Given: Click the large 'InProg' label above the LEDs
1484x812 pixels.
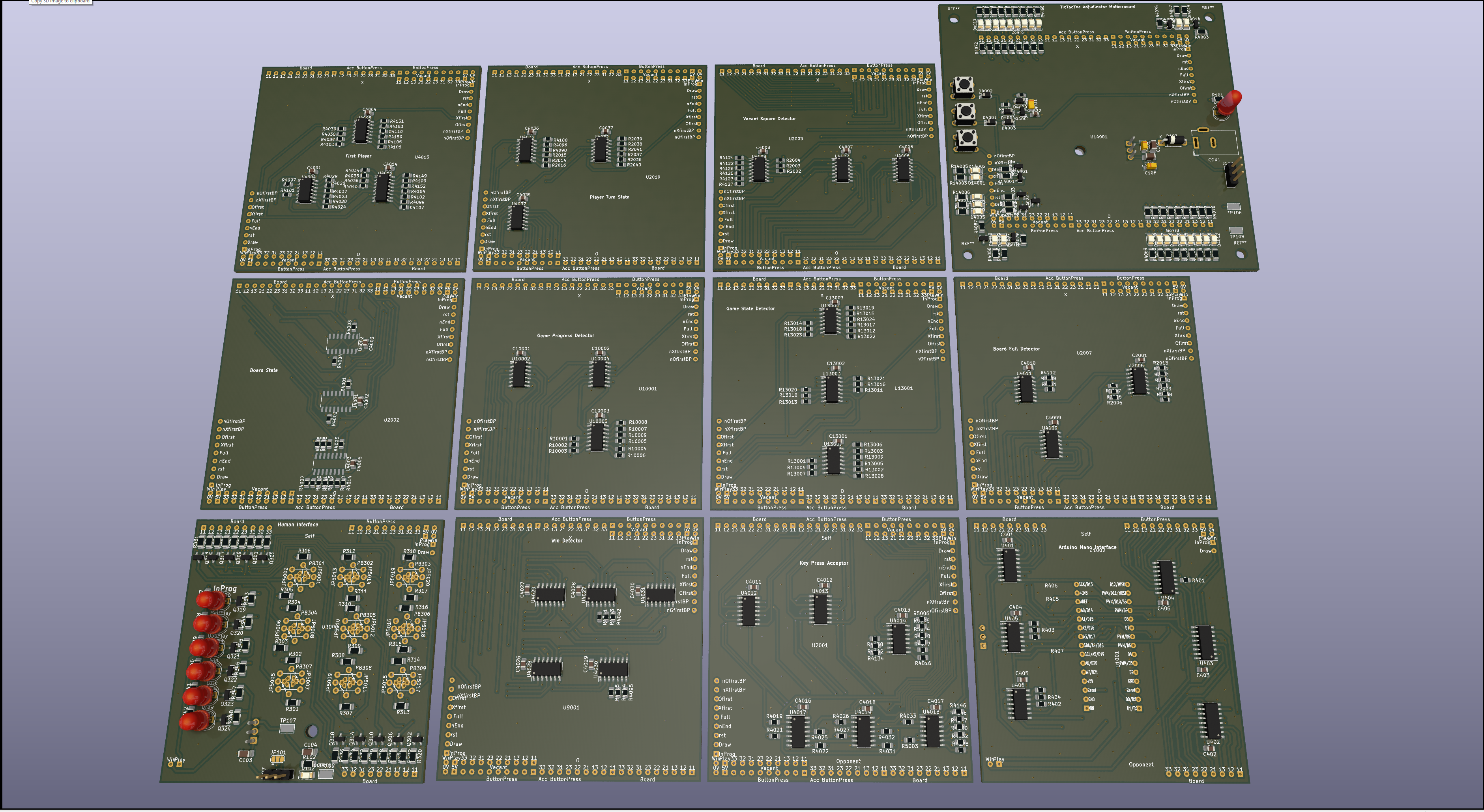Looking at the screenshot, I should pos(225,588).
